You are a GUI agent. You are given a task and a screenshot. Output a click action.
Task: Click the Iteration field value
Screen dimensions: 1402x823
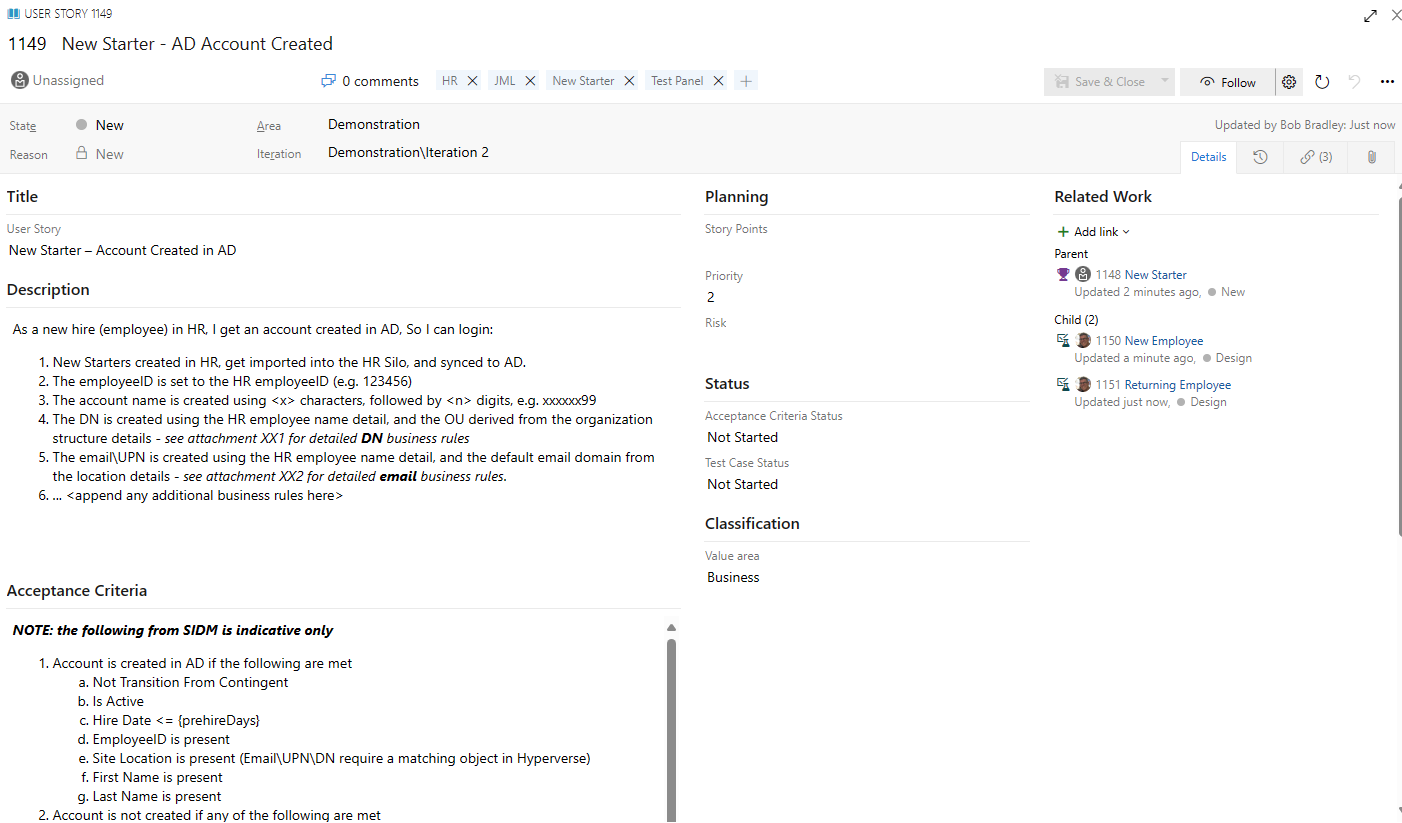407,152
